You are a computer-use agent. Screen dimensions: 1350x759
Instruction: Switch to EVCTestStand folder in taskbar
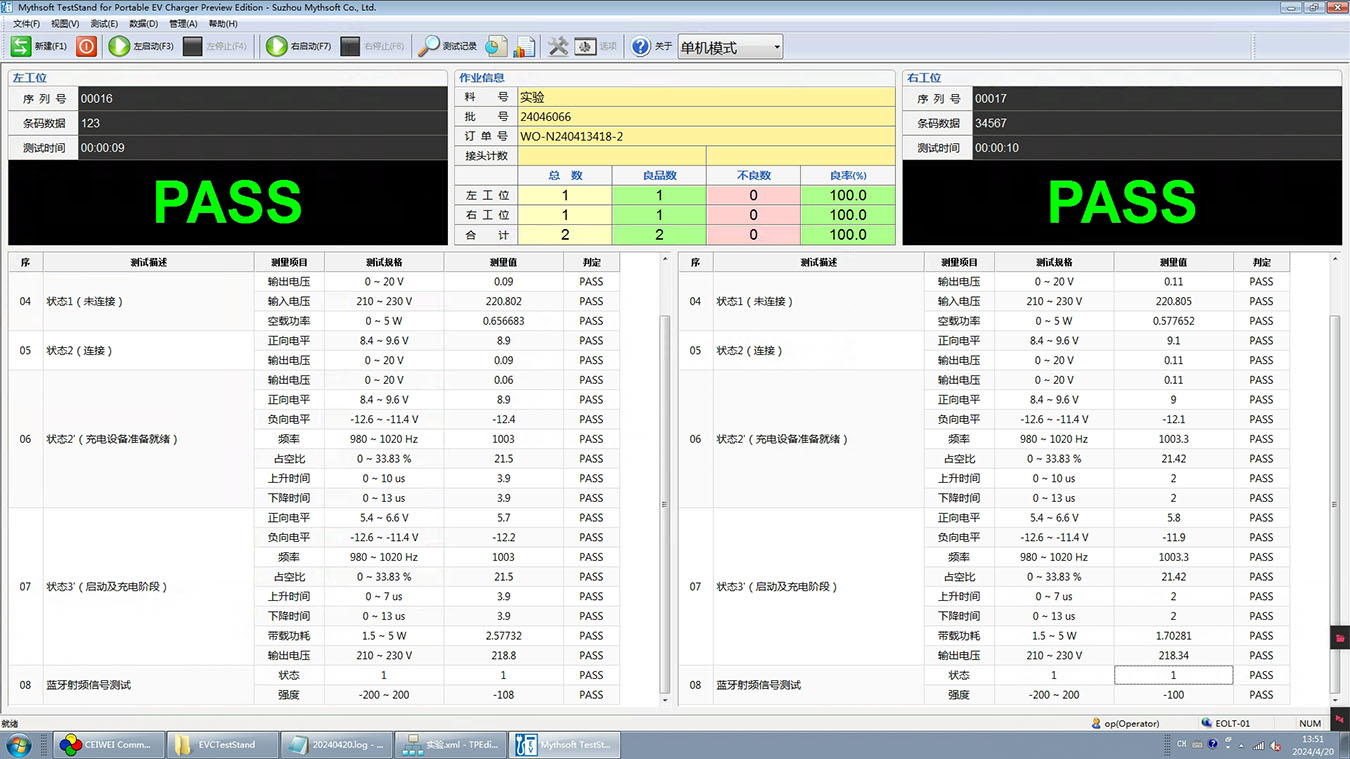tap(220, 745)
